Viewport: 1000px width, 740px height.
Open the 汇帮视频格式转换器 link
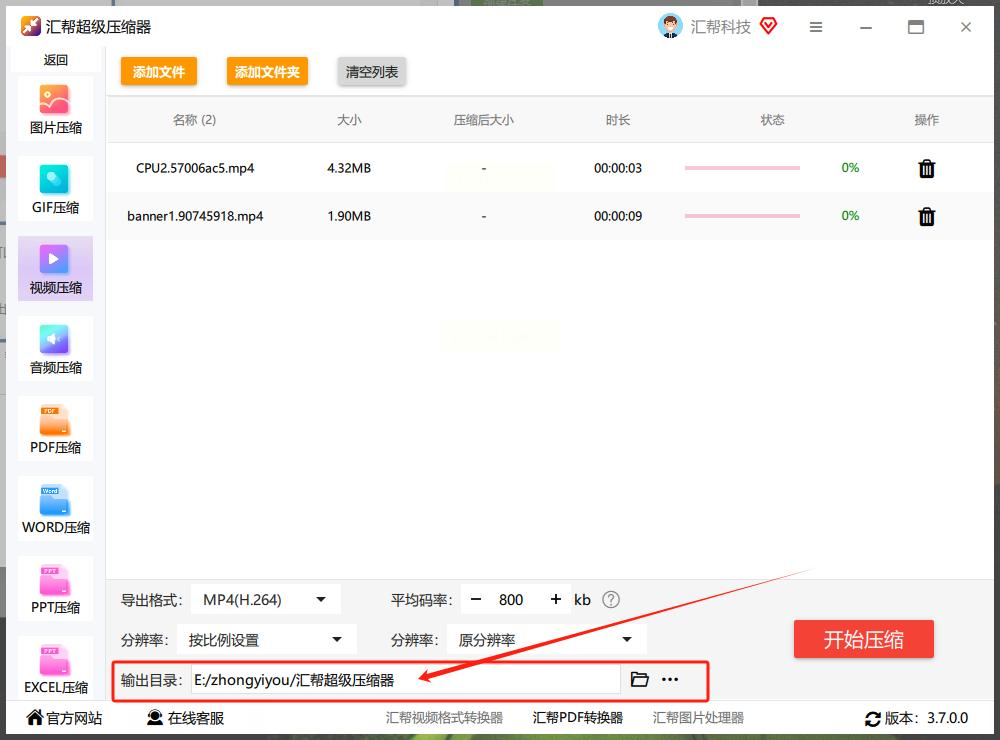coord(445,718)
